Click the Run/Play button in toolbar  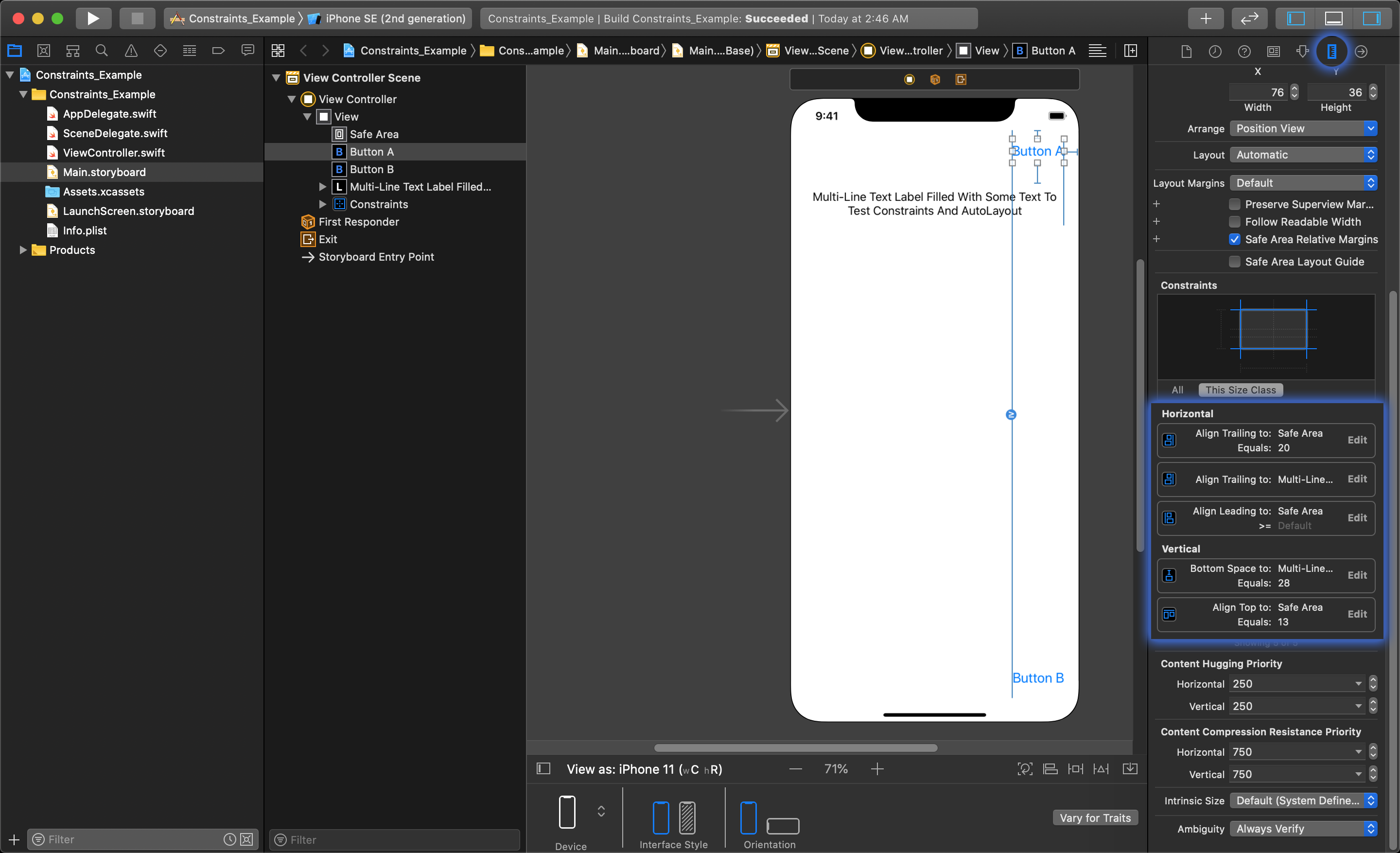click(92, 17)
